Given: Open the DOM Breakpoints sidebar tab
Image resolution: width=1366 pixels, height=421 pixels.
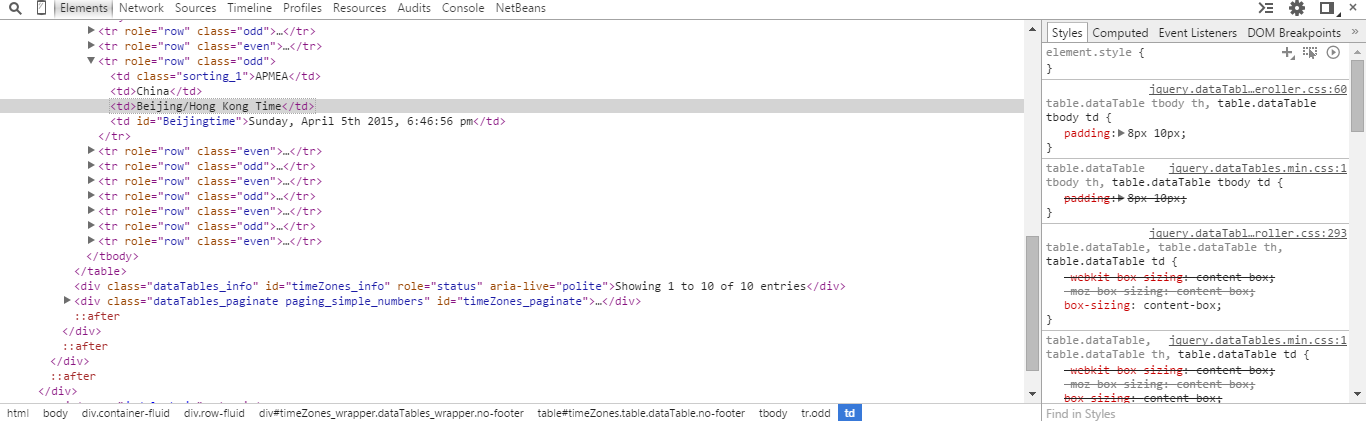Looking at the screenshot, I should point(1294,33).
